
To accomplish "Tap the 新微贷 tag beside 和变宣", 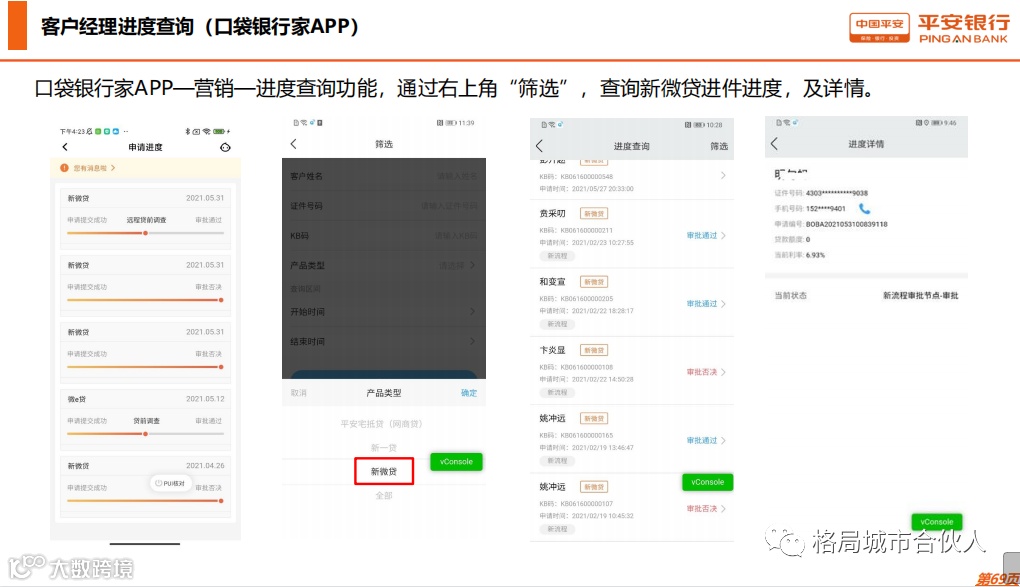I will (593, 282).
